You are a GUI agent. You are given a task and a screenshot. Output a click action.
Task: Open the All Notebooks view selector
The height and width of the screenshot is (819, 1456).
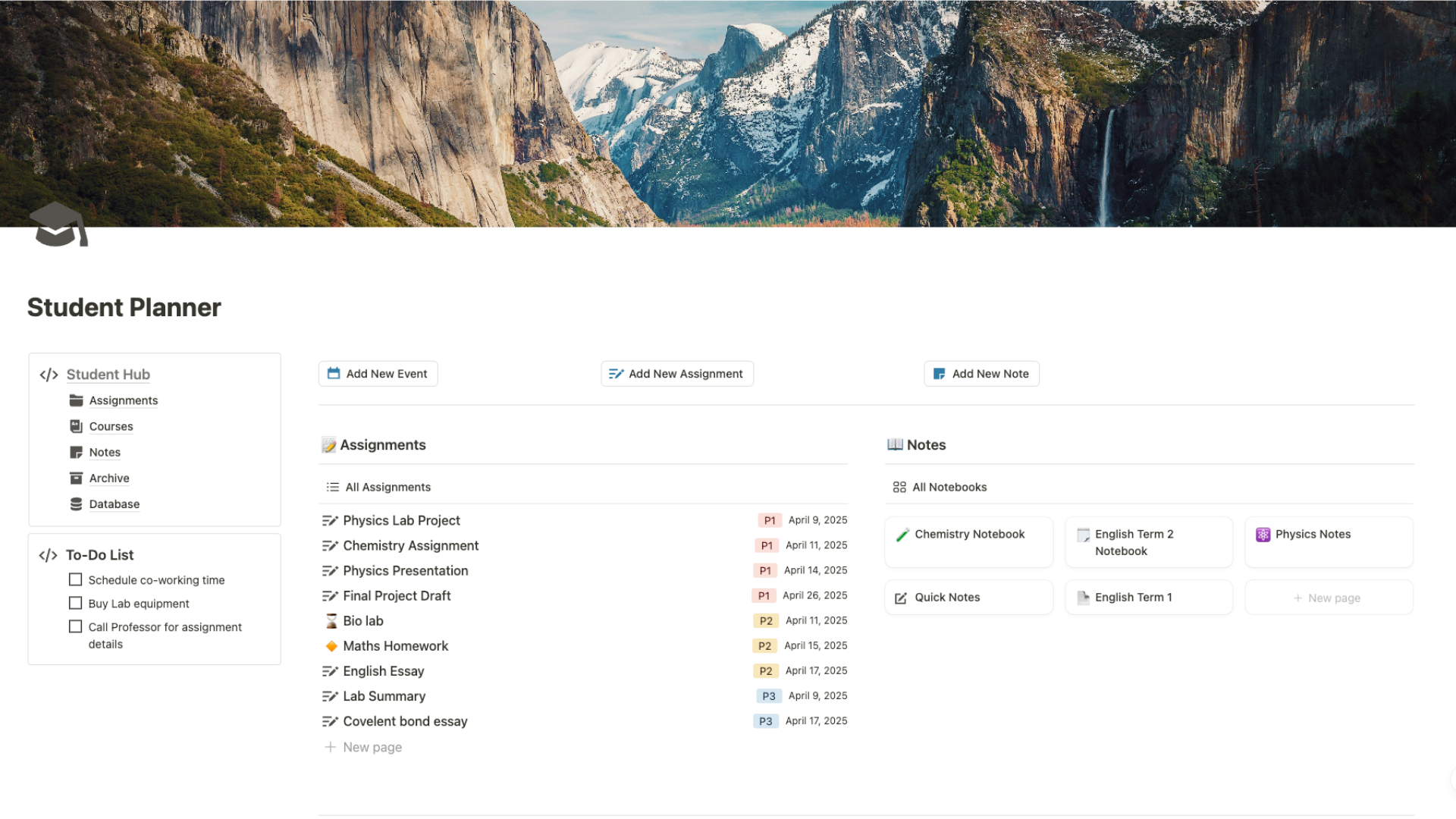point(949,487)
